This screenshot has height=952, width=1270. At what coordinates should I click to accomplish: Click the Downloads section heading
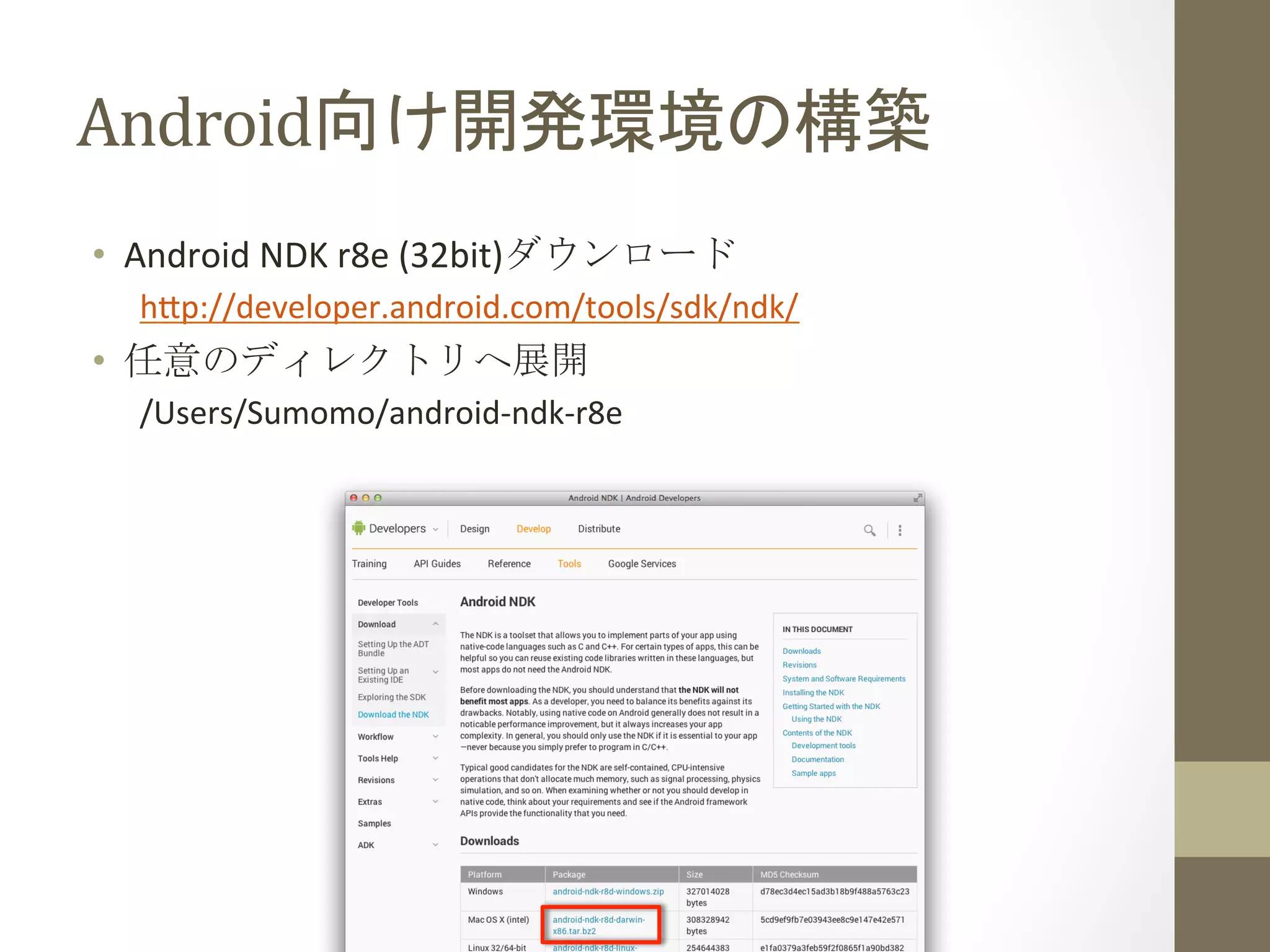[489, 840]
